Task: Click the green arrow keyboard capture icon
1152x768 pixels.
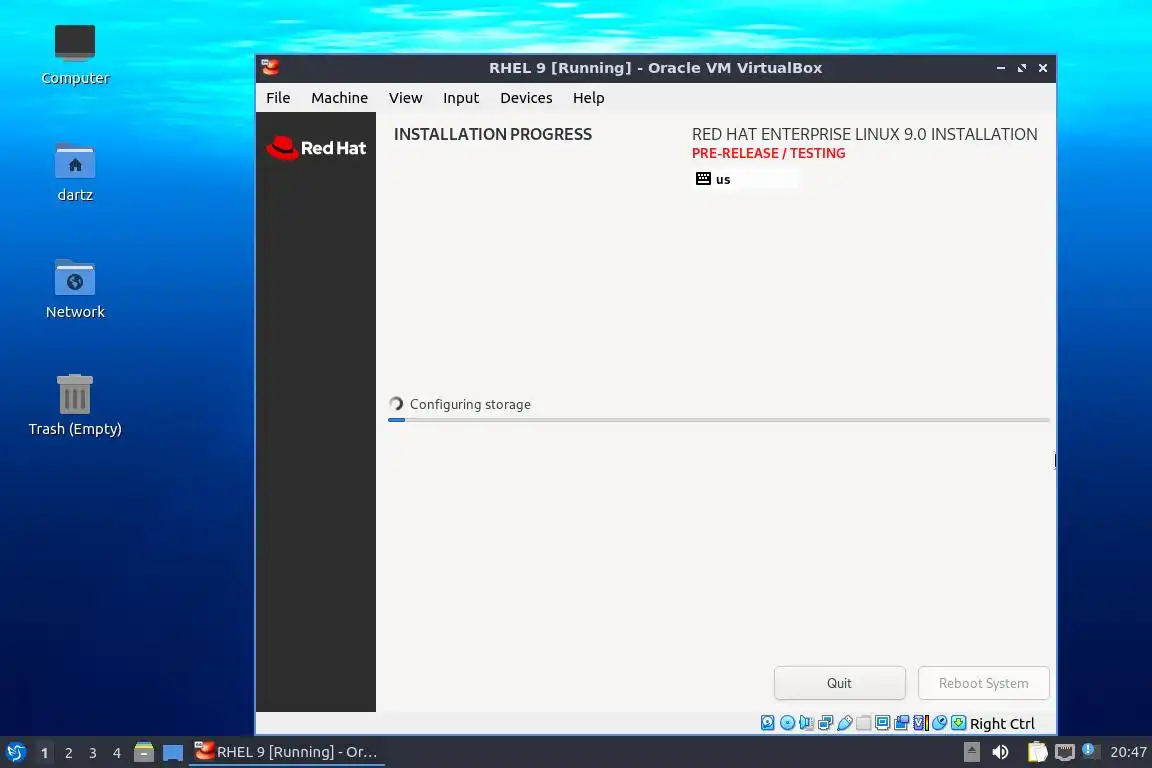Action: click(958, 723)
